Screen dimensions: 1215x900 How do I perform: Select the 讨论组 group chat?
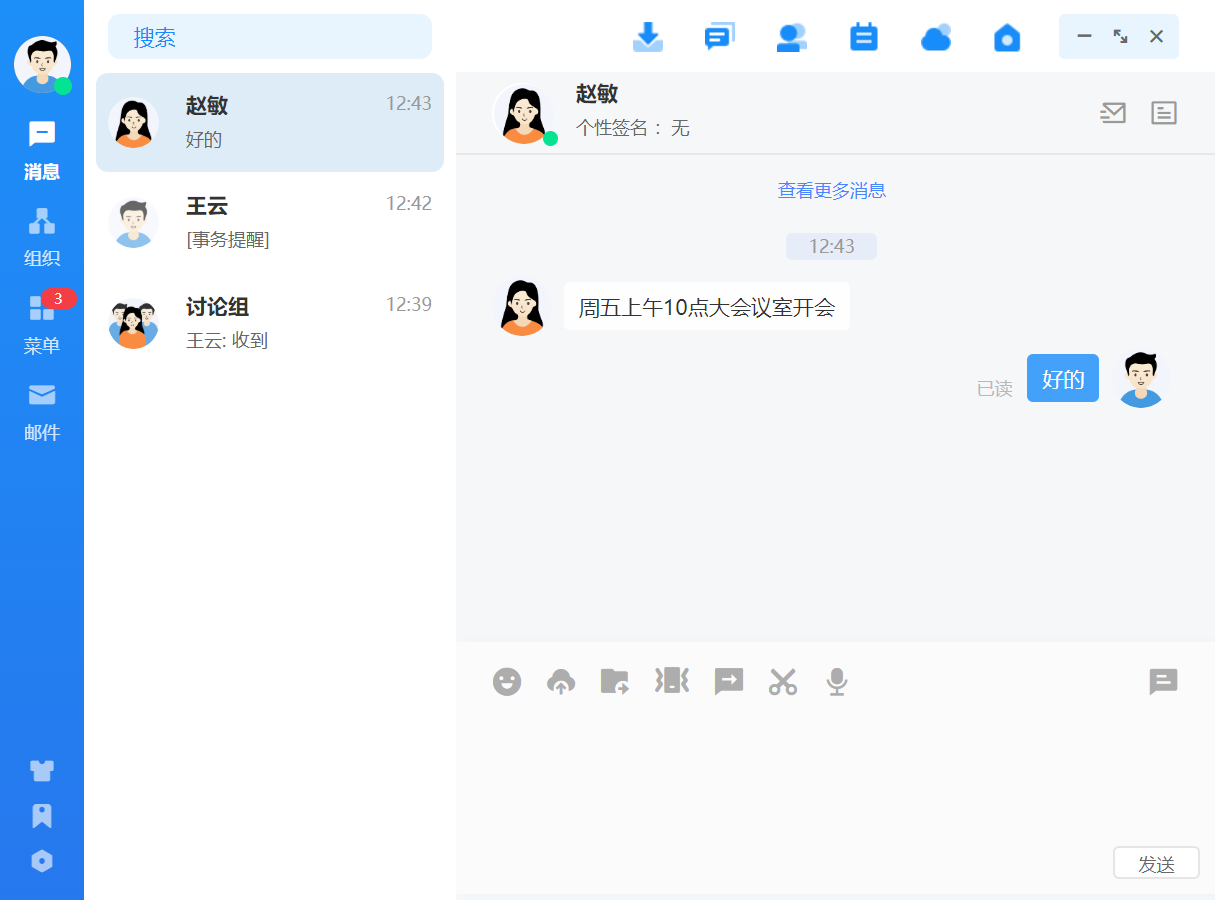pyautogui.click(x=270, y=323)
